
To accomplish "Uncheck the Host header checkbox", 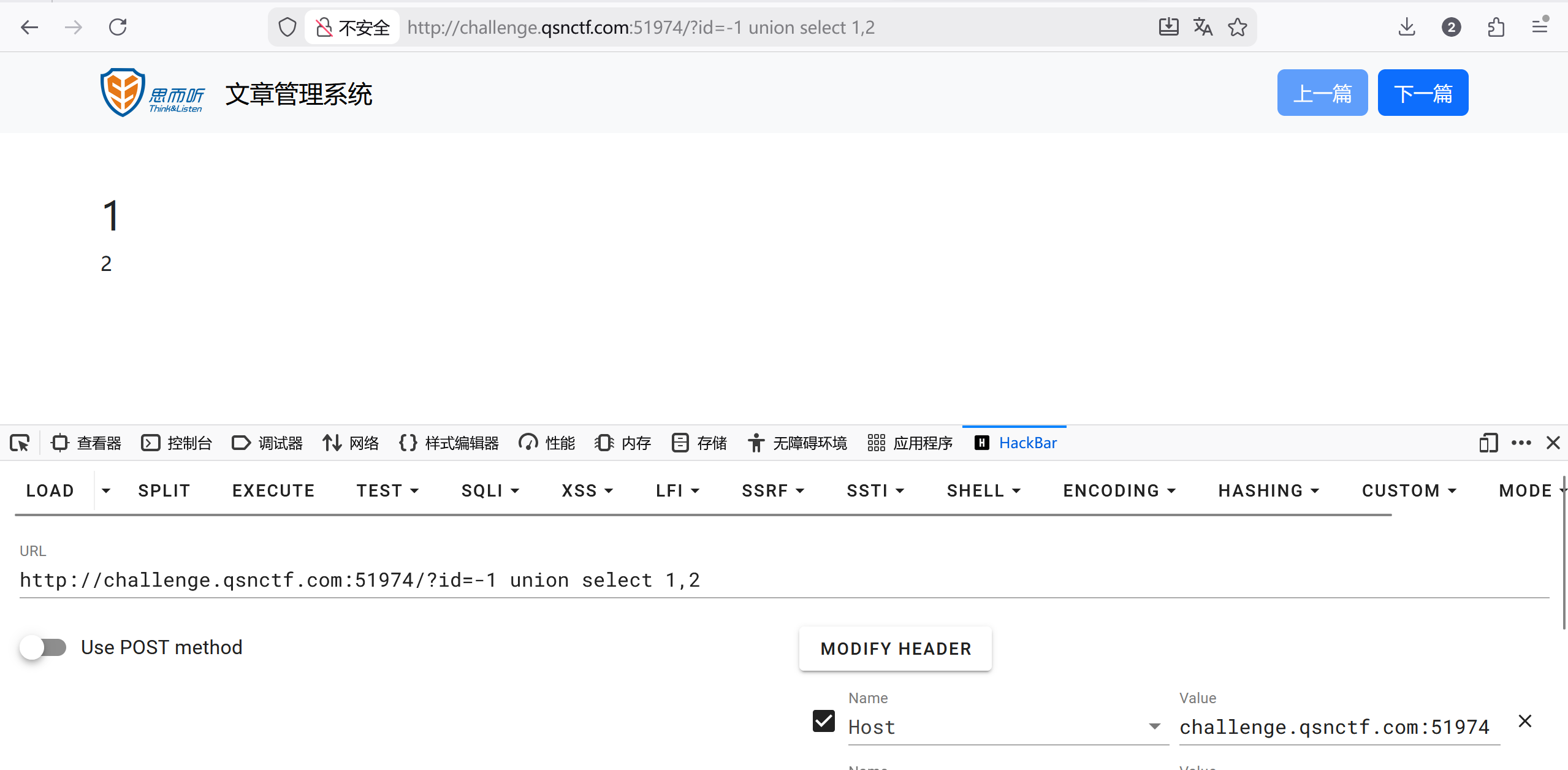I will [x=823, y=721].
